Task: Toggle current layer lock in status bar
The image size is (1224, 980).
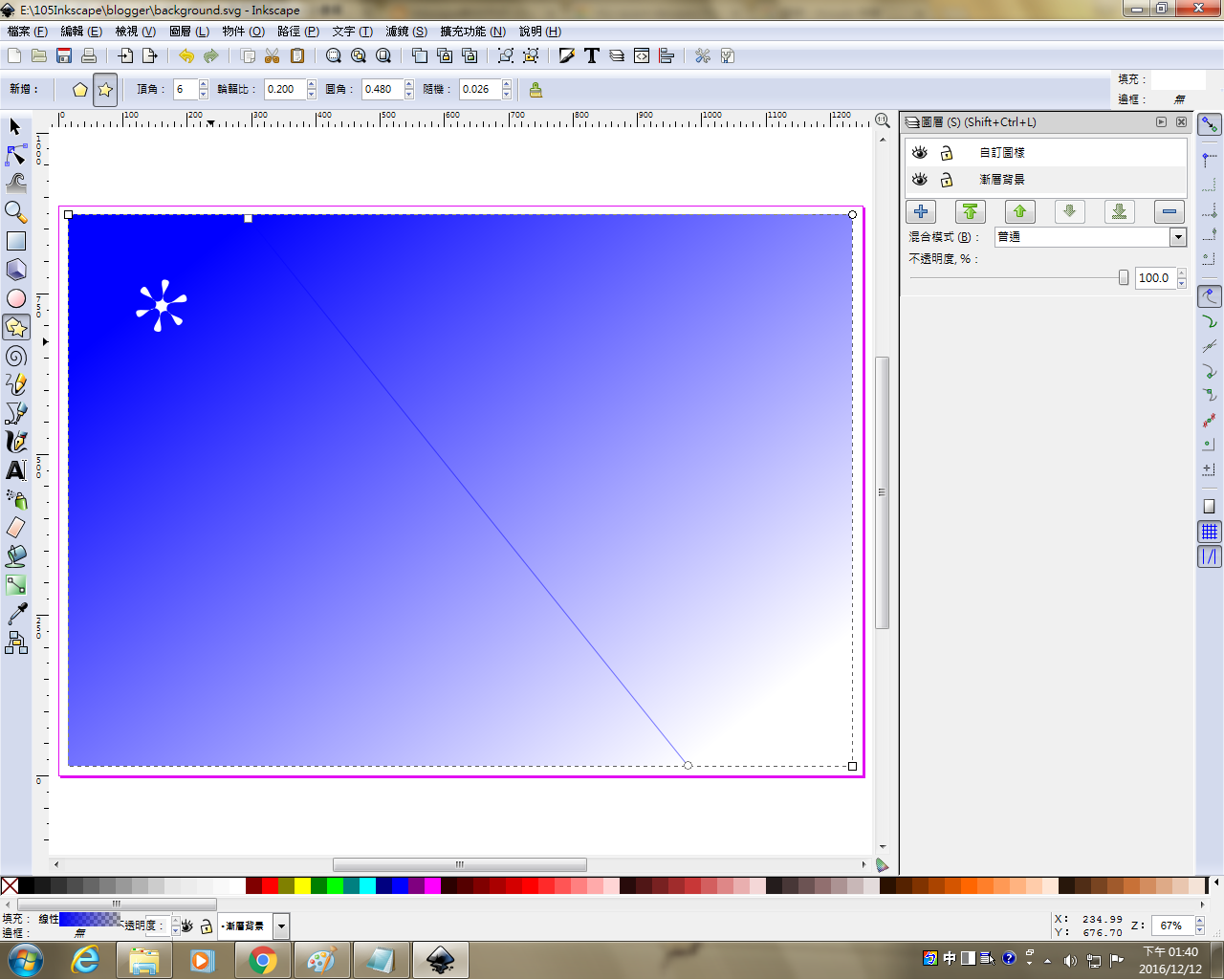Action: pos(206,926)
